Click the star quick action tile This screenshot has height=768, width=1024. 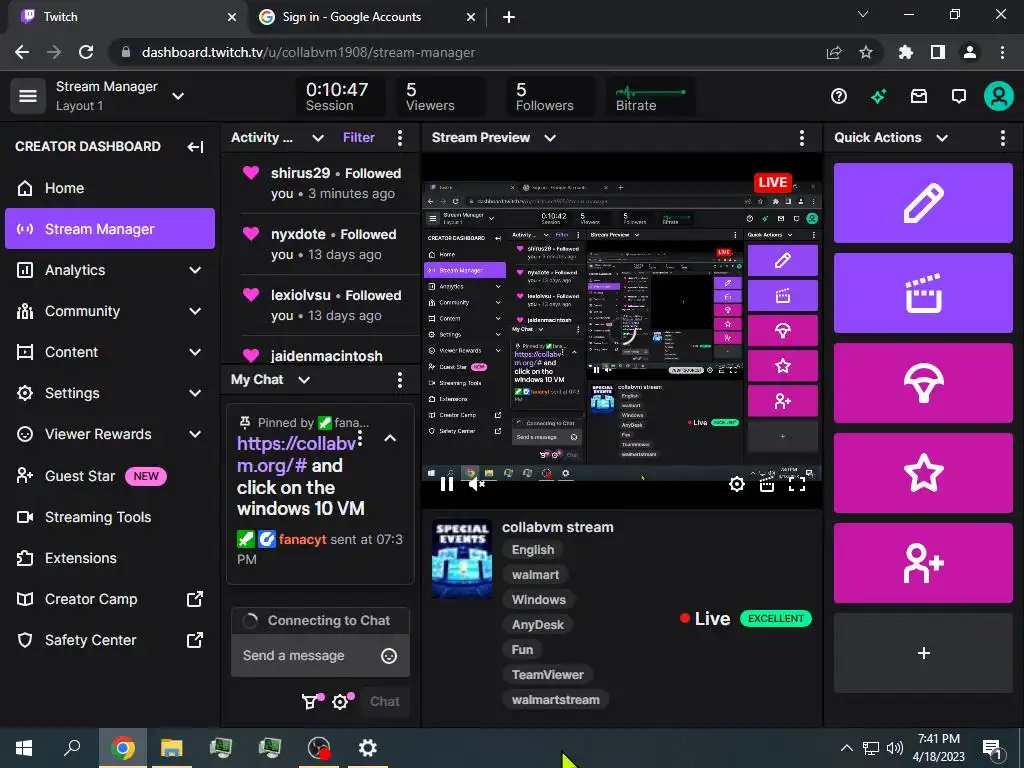923,473
